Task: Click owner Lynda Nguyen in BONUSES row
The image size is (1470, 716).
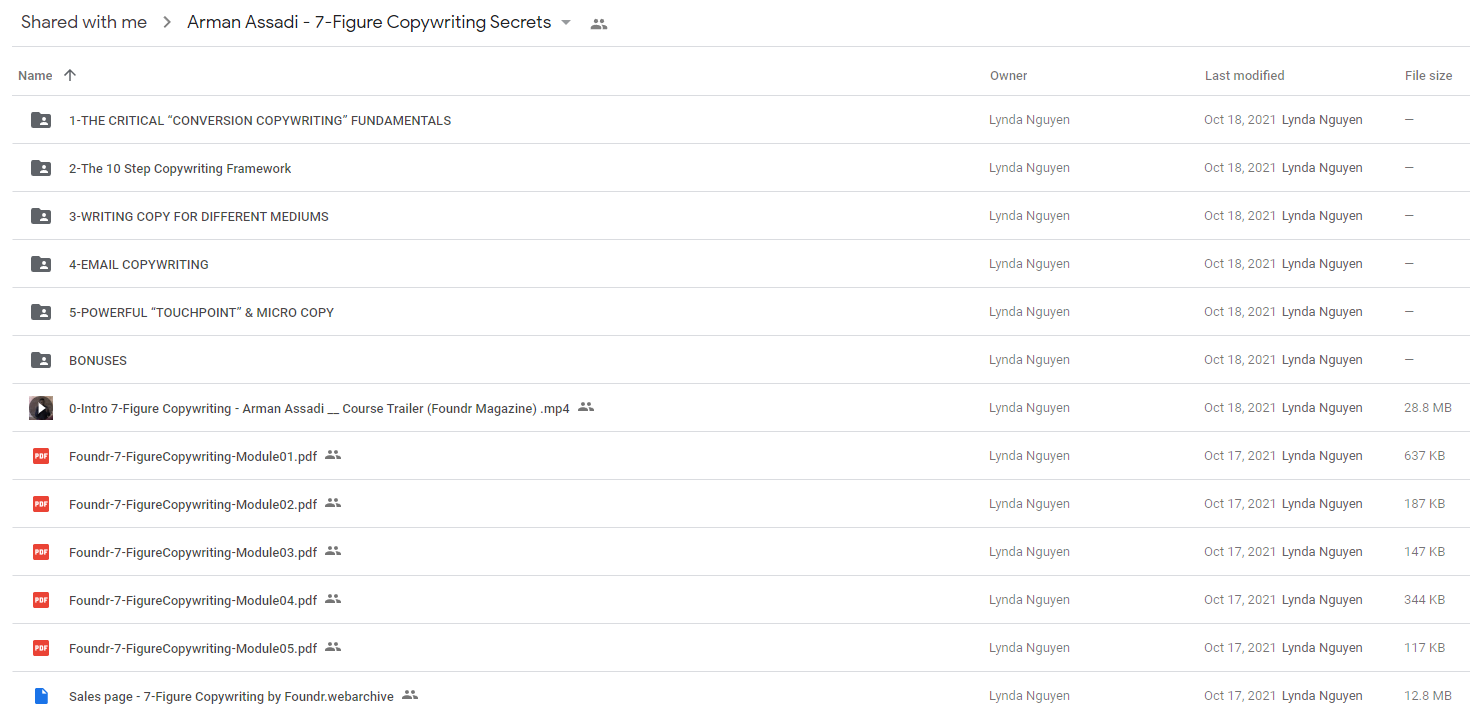Action: coord(1029,360)
